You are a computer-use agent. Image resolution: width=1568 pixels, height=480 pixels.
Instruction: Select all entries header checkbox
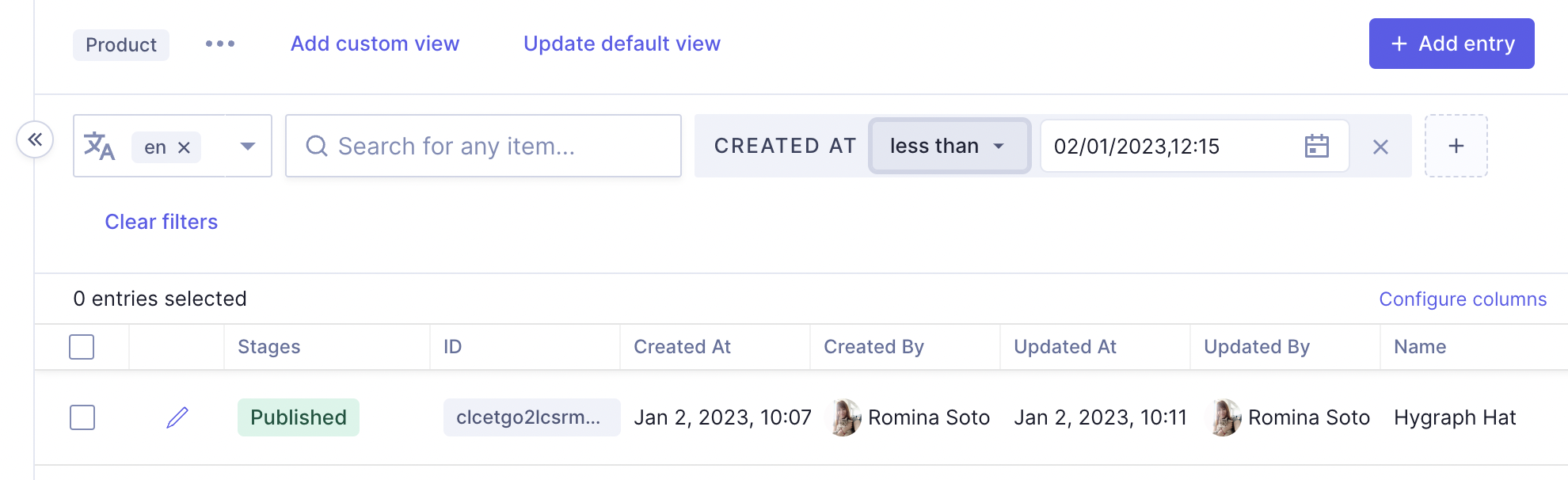(82, 347)
